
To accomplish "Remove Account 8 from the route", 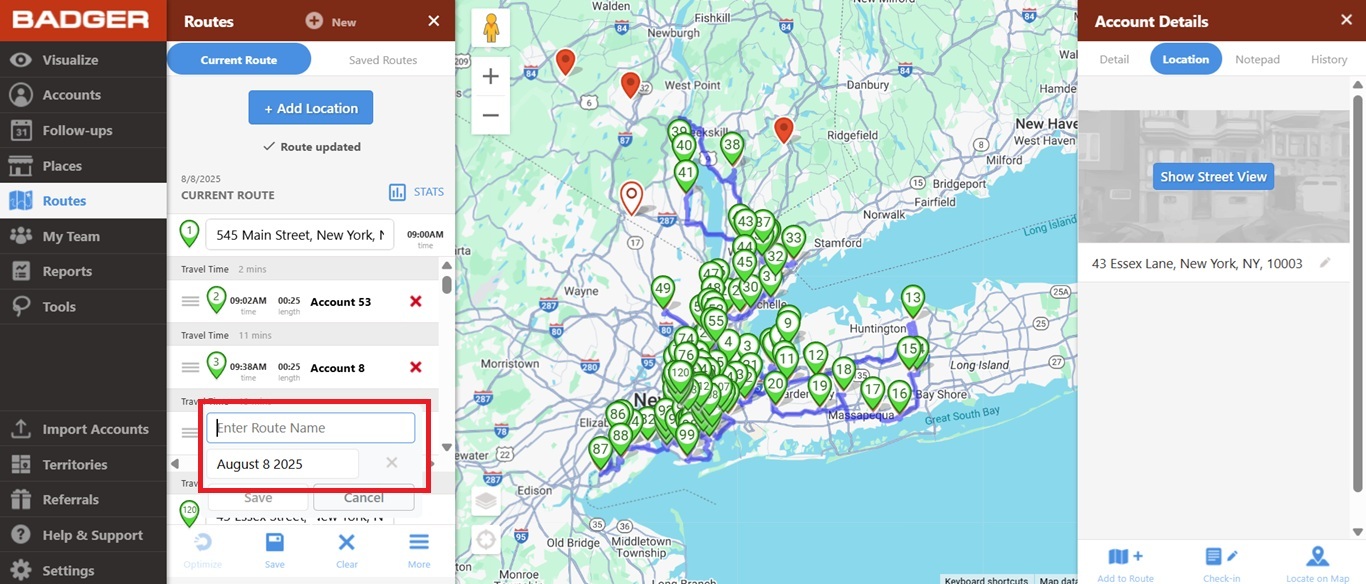I will [416, 368].
